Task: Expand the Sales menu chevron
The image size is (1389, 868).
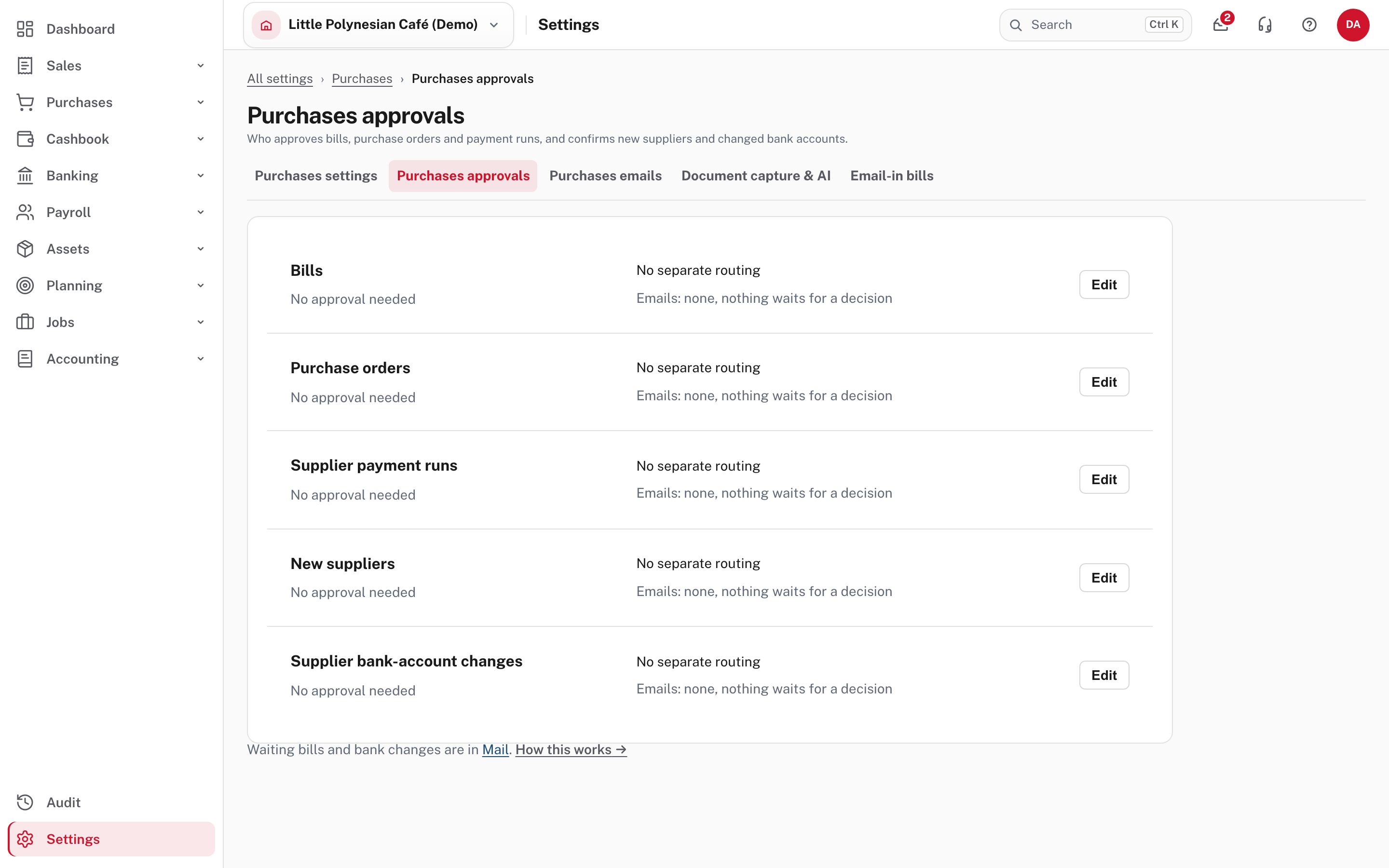Action: click(200, 66)
